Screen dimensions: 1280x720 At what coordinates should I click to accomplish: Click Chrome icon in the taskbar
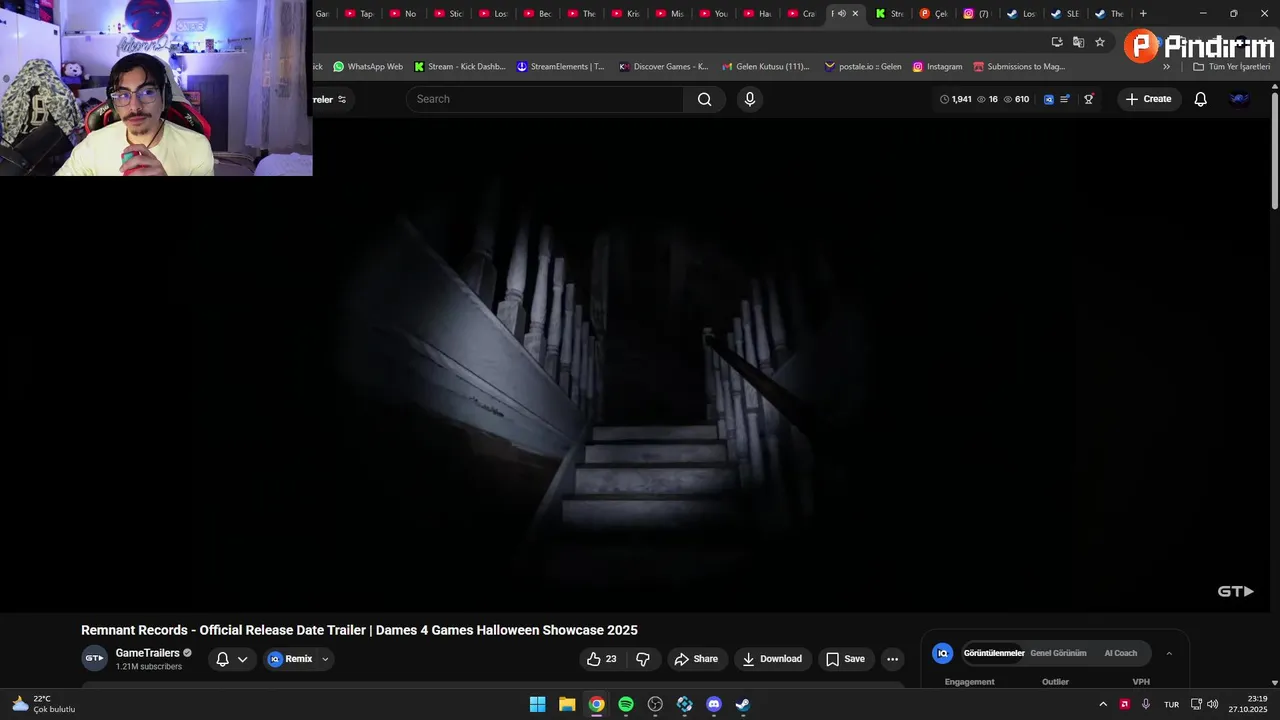coord(596,704)
